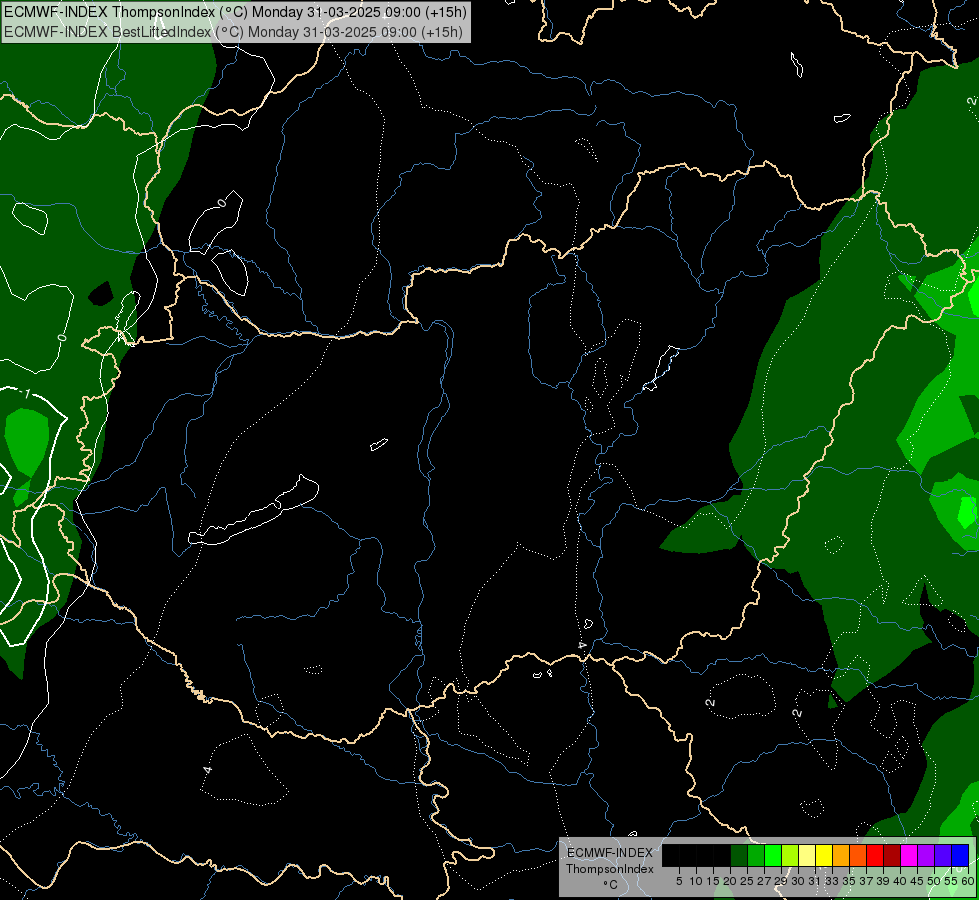
Task: Select the lime 29–30 legend swatch
Action: point(790,855)
